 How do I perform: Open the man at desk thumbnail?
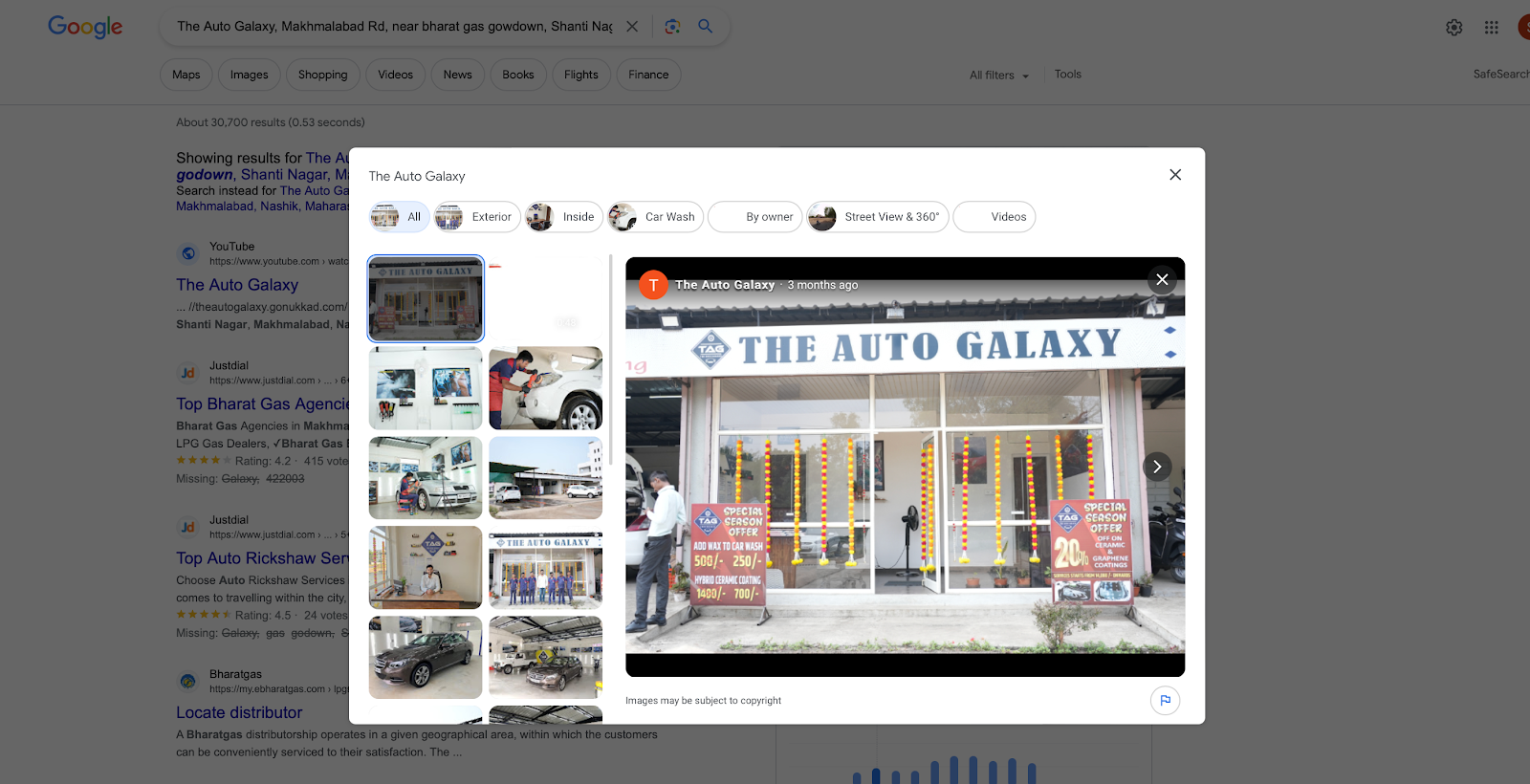click(x=426, y=568)
